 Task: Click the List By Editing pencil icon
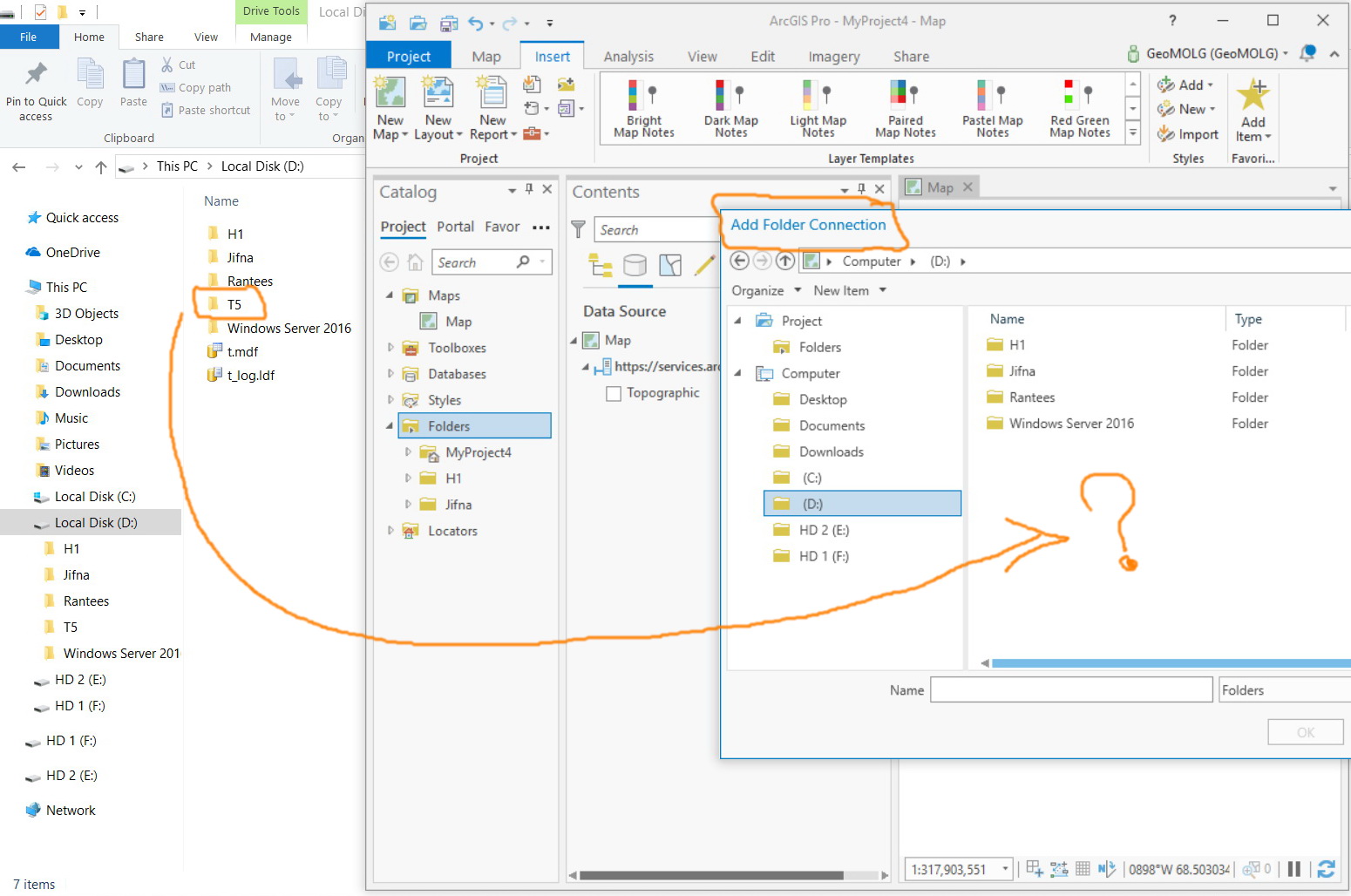[x=704, y=265]
